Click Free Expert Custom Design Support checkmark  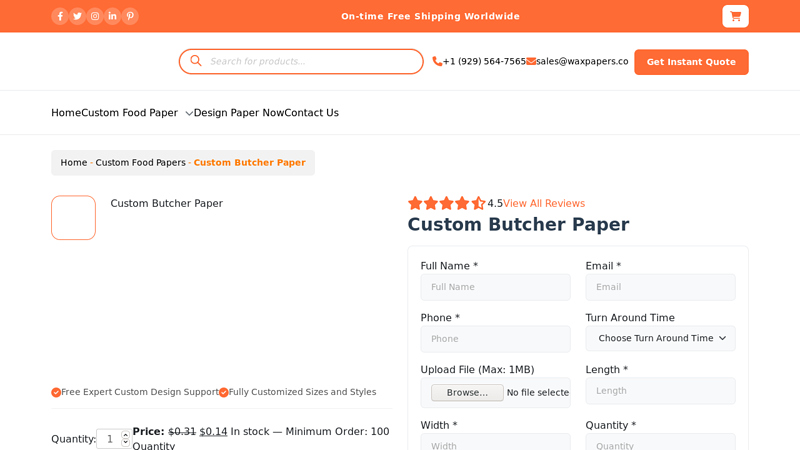(x=56, y=392)
